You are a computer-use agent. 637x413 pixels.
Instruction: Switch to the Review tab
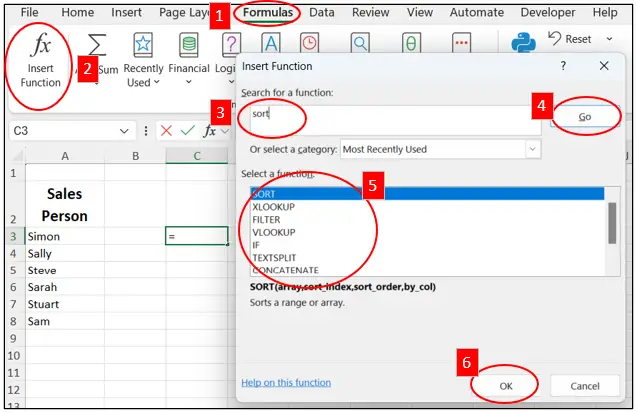370,12
